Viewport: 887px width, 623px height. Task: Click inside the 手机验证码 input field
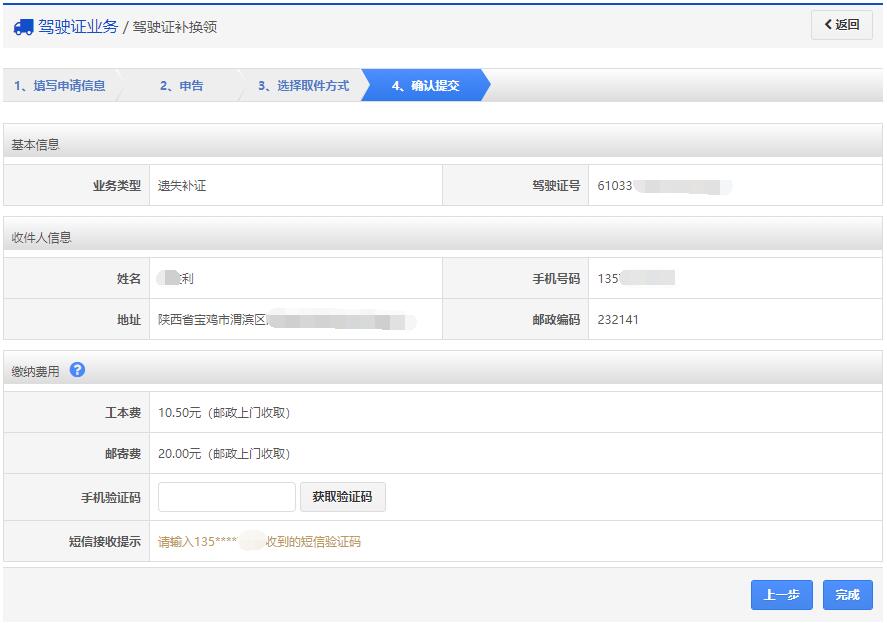pyautogui.click(x=226, y=497)
